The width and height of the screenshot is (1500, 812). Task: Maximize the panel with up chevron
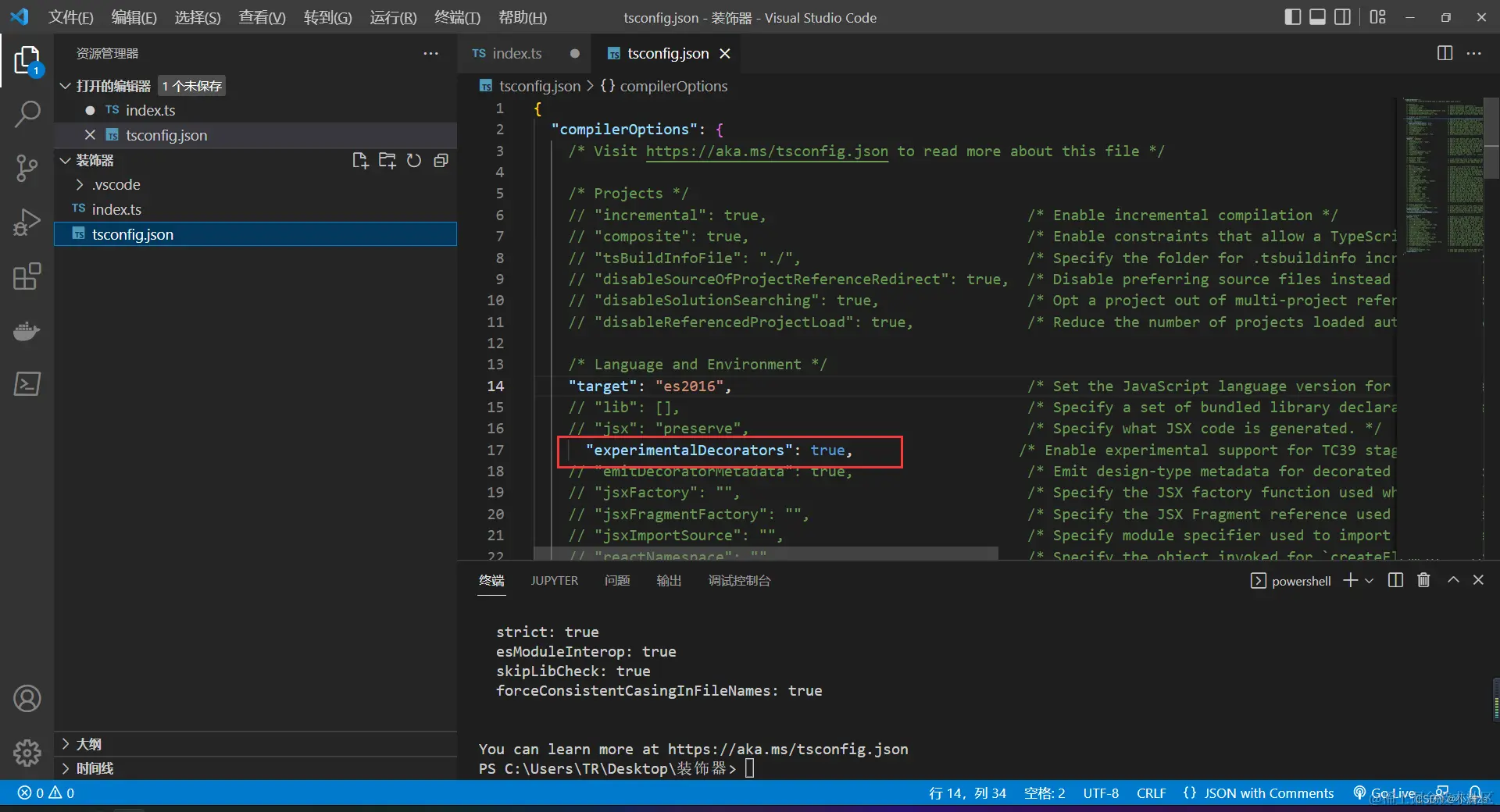[1453, 580]
